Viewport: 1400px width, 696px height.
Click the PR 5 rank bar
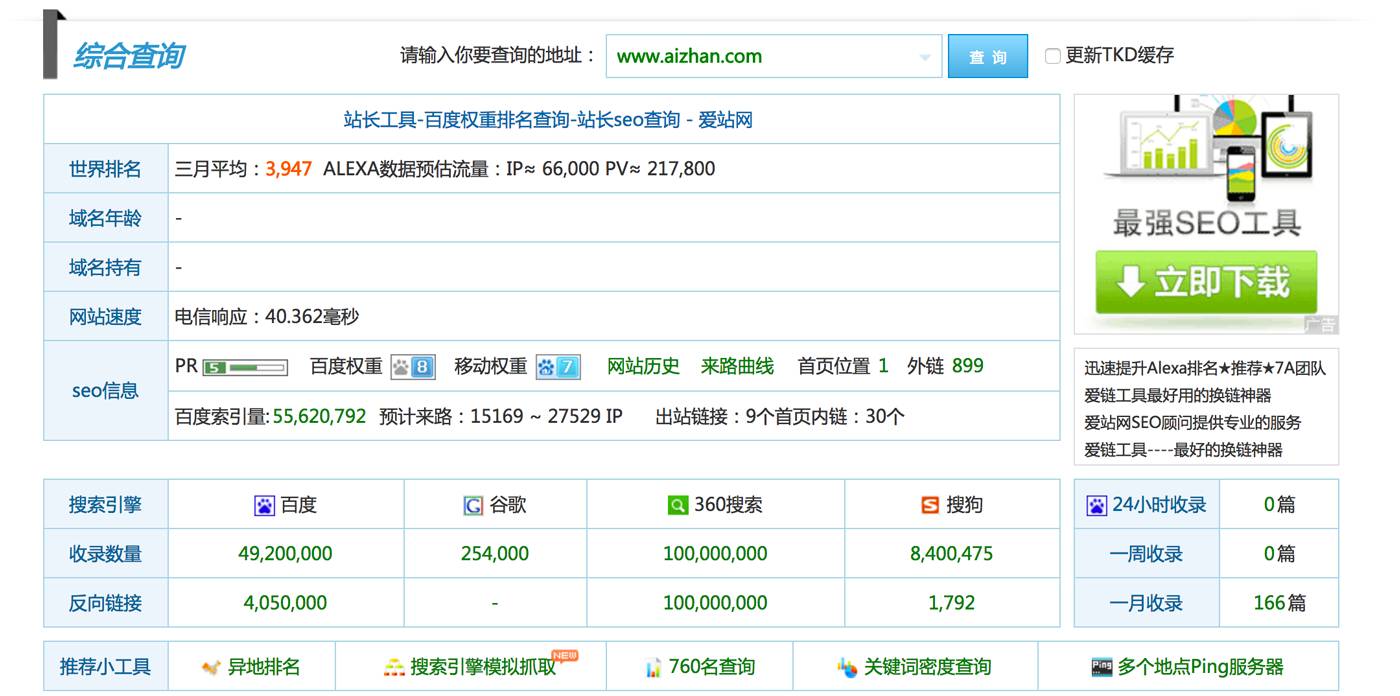pos(245,367)
